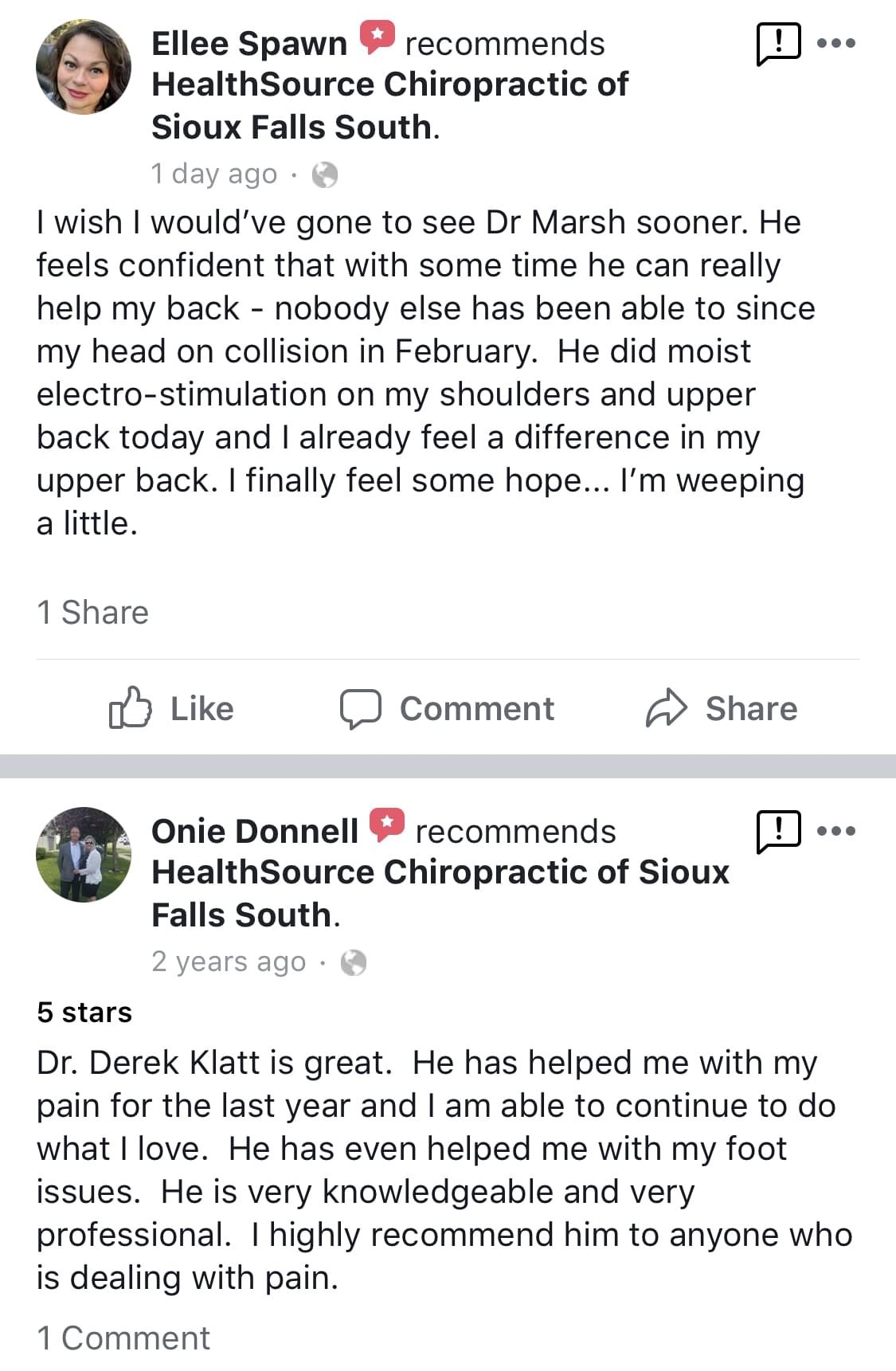Image resolution: width=896 pixels, height=1371 pixels.
Task: Comment on Ellee Spawn's recommendation
Action: coord(447,708)
